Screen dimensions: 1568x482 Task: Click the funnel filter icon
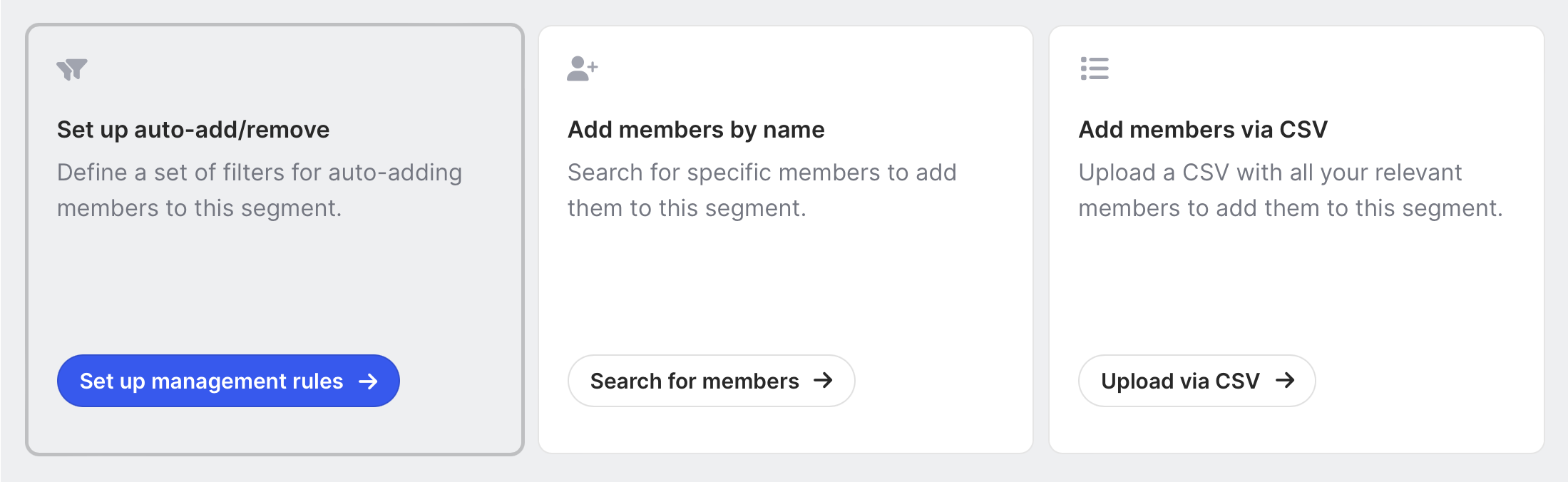[72, 69]
